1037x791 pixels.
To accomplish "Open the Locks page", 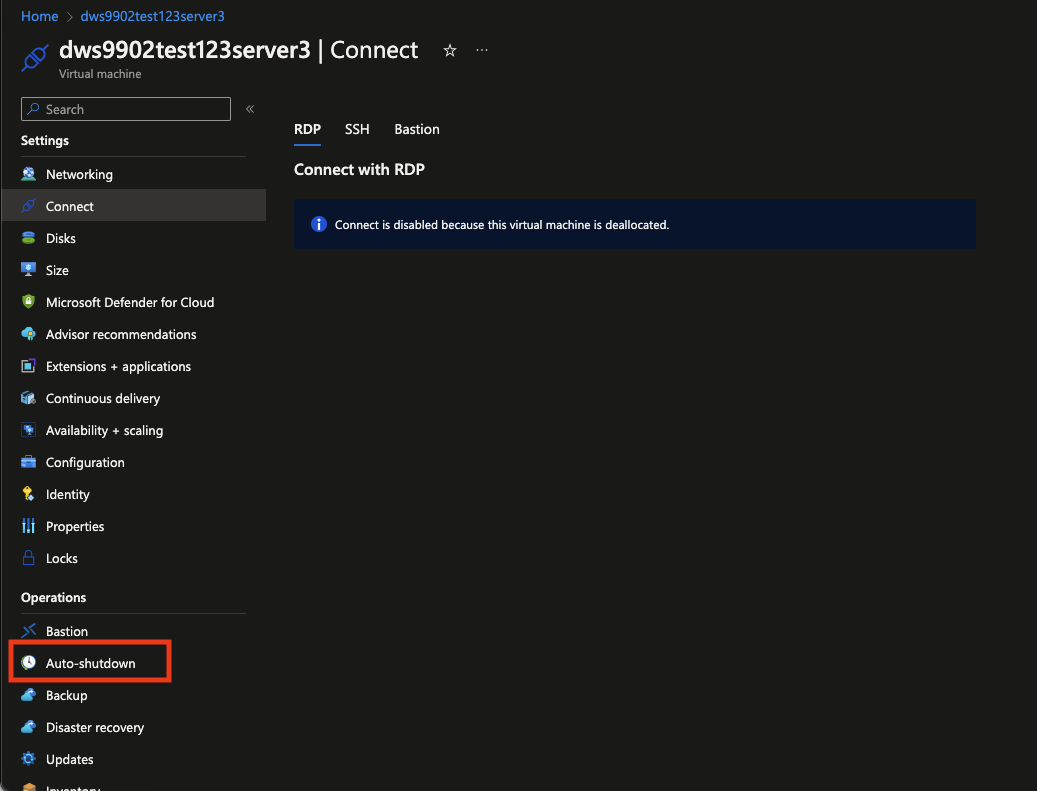I will point(134,558).
